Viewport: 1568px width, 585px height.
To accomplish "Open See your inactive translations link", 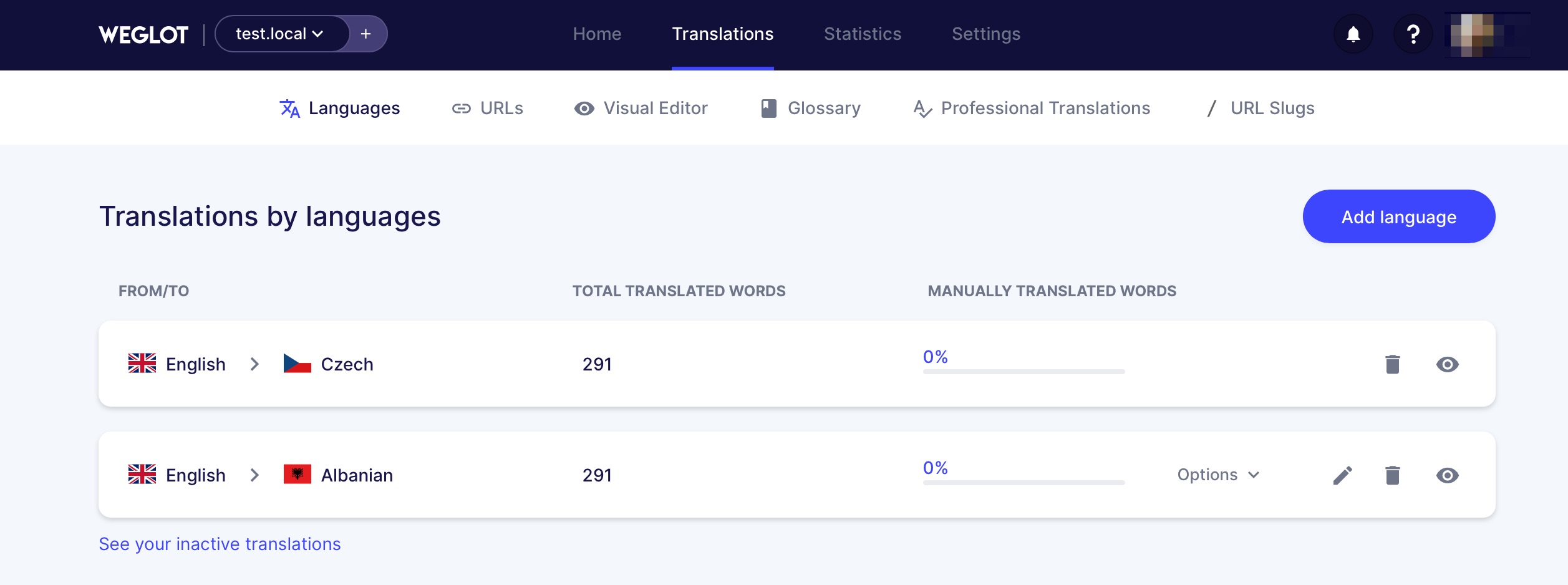I will [219, 543].
